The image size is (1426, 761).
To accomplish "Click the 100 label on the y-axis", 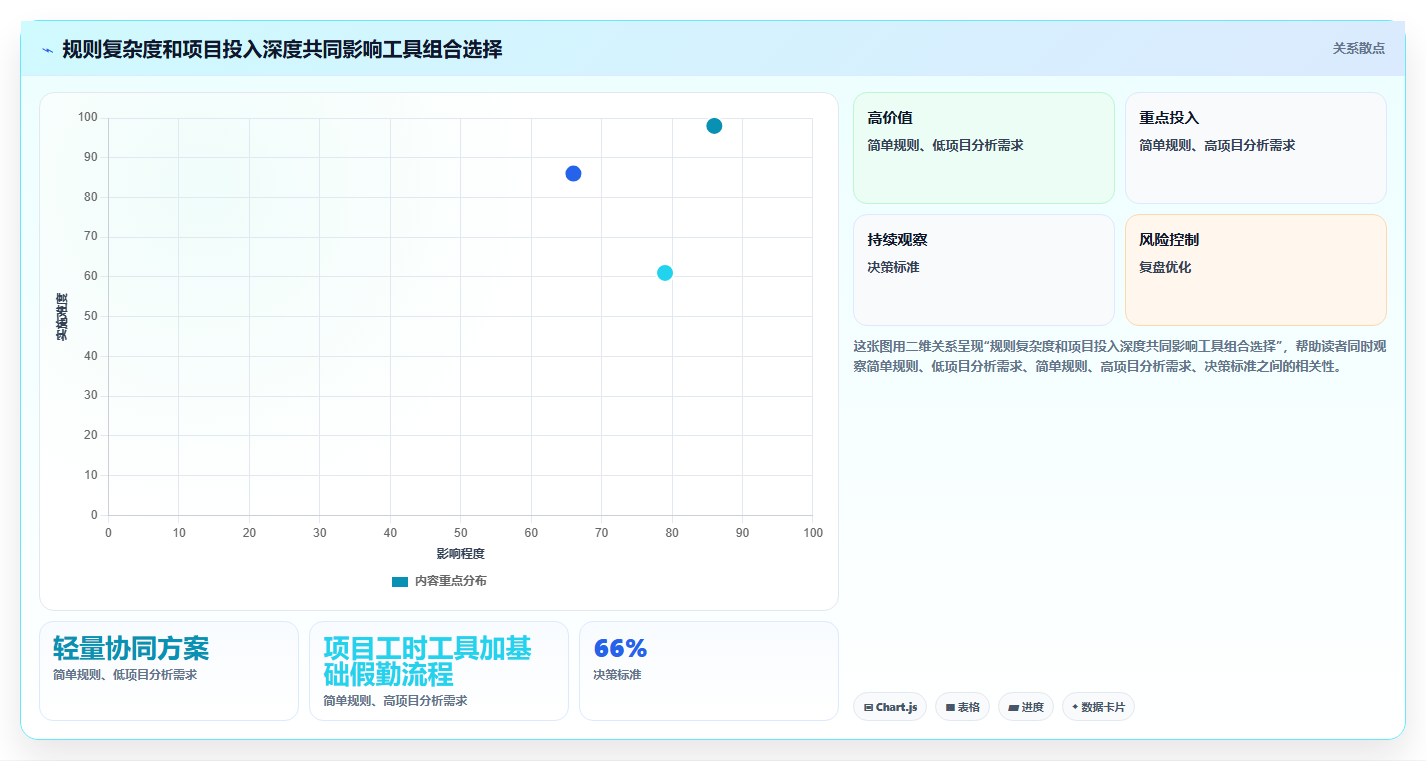I will [x=87, y=118].
